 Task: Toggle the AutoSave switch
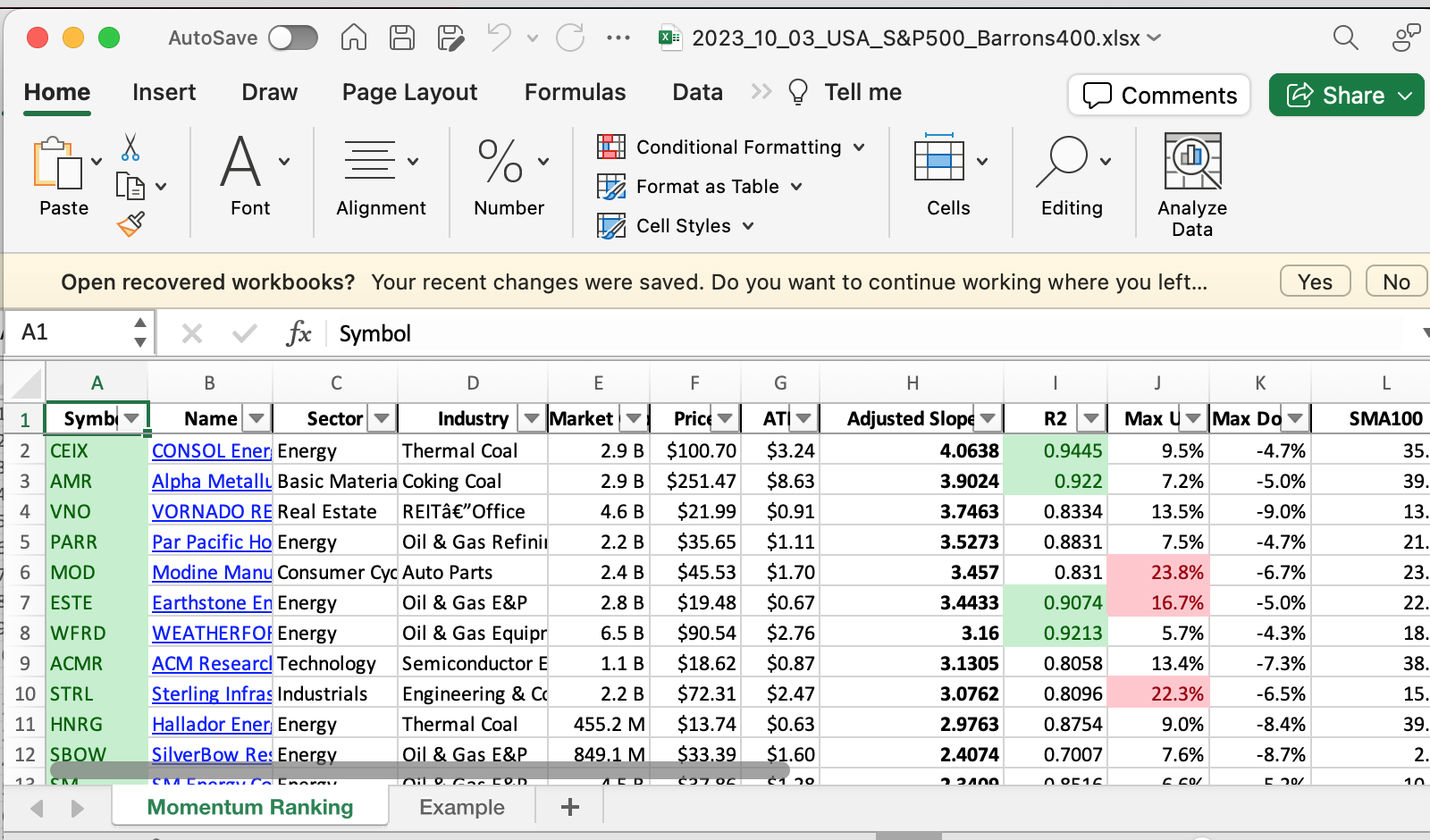pyautogui.click(x=293, y=38)
